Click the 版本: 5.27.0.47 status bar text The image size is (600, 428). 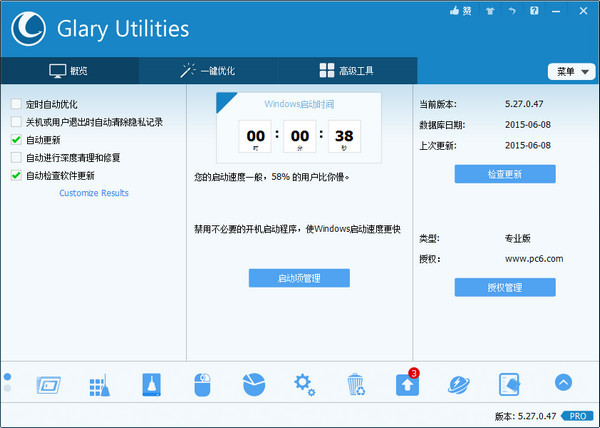click(x=525, y=416)
